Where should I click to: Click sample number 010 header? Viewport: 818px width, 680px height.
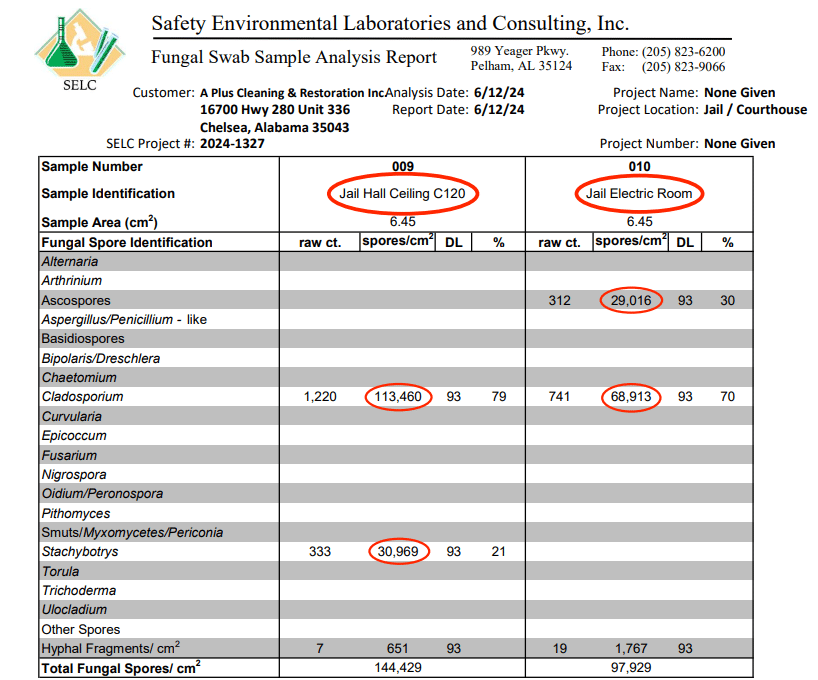(x=639, y=167)
